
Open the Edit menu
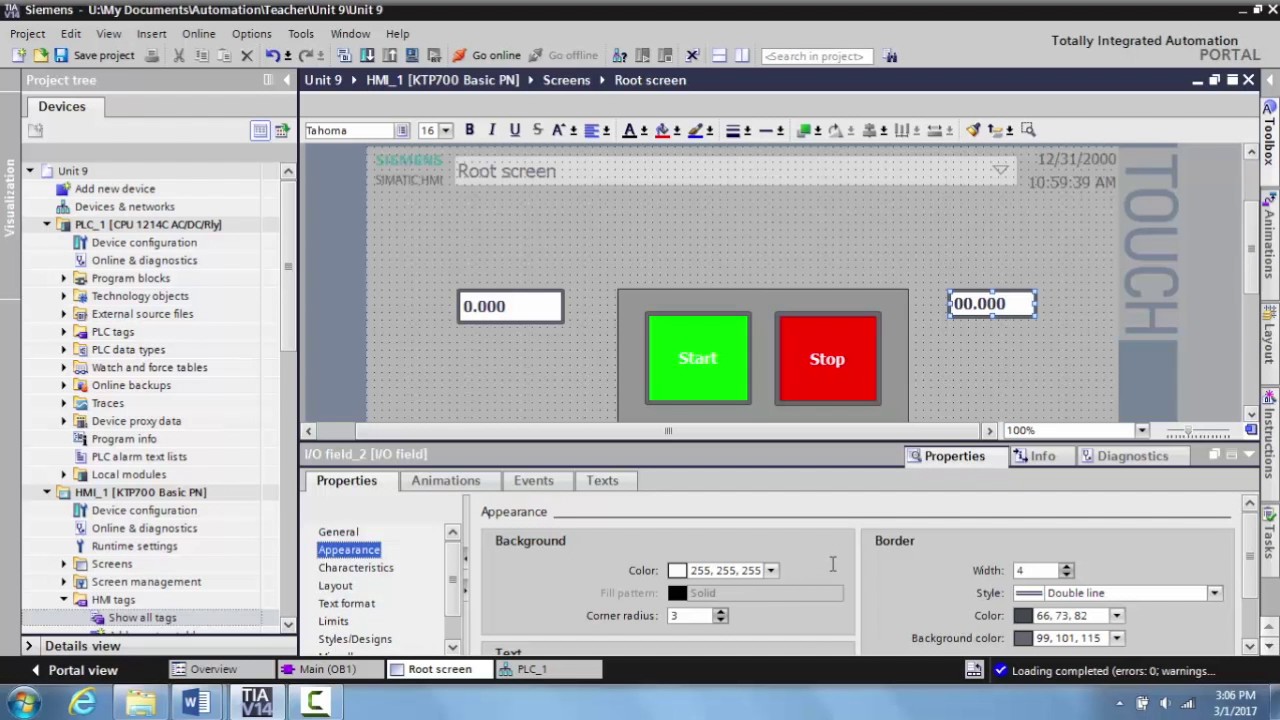tap(71, 34)
